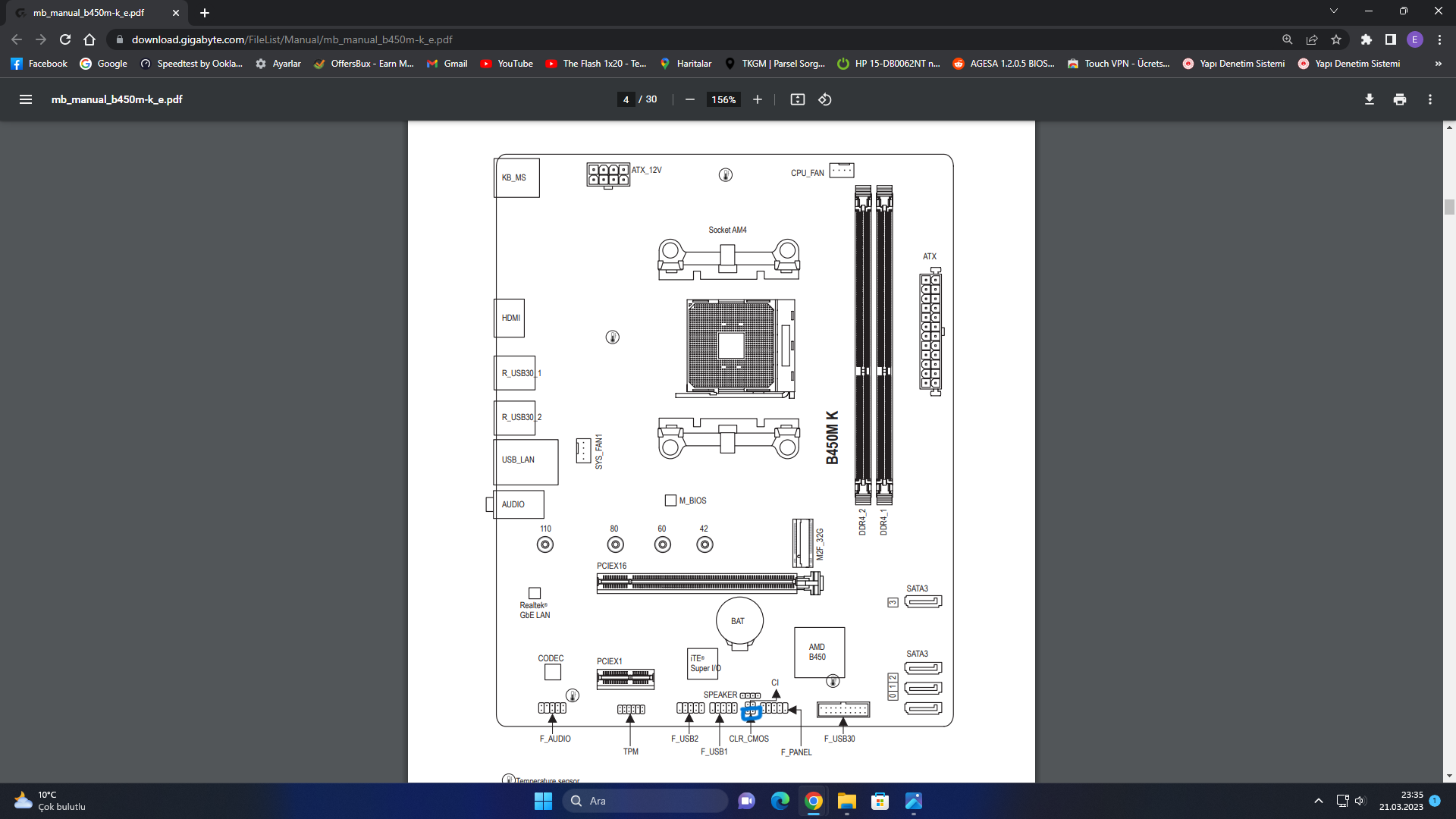
Task: Go back to the previous page
Action: tap(17, 39)
